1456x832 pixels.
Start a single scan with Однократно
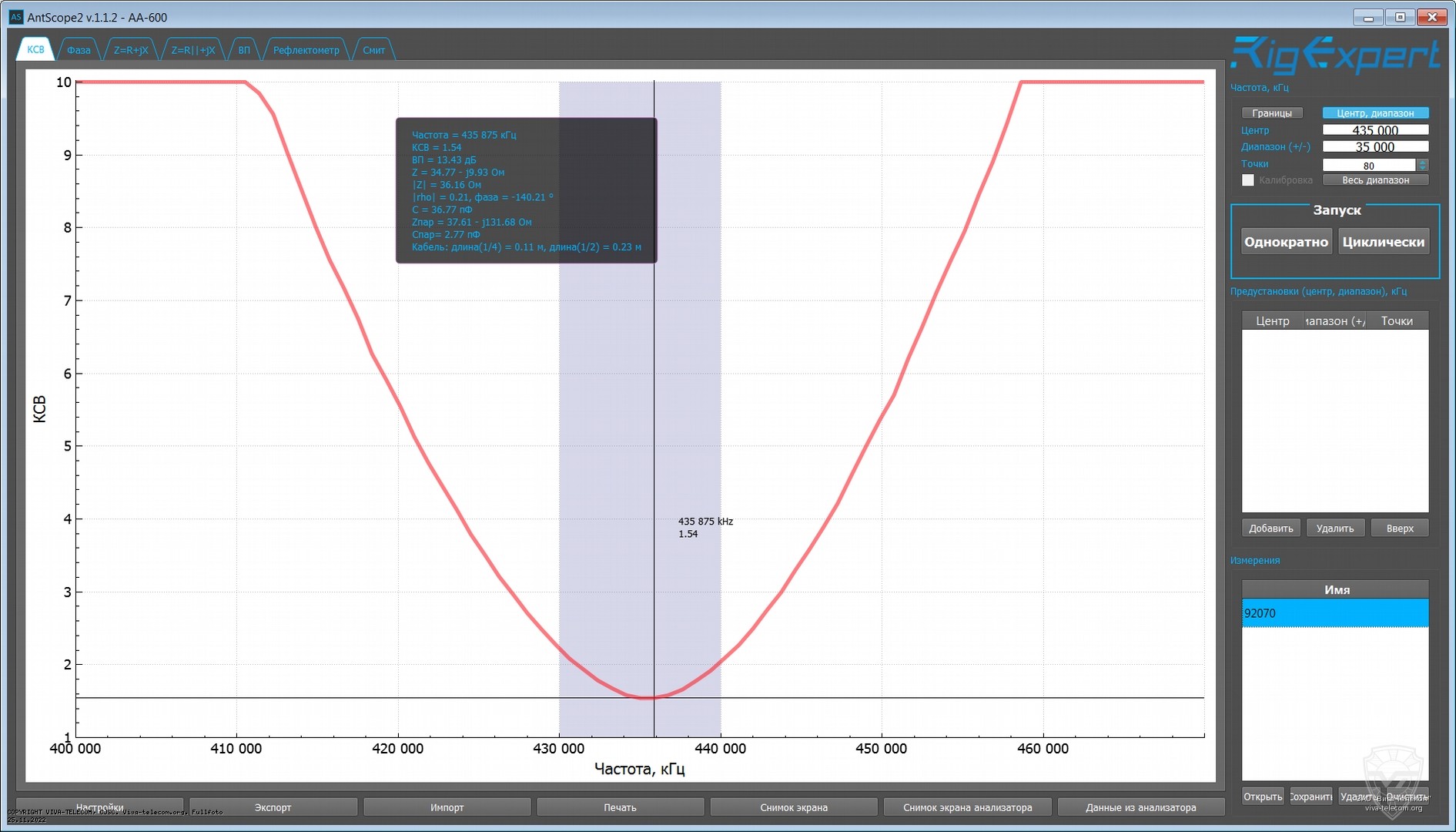tap(1286, 242)
